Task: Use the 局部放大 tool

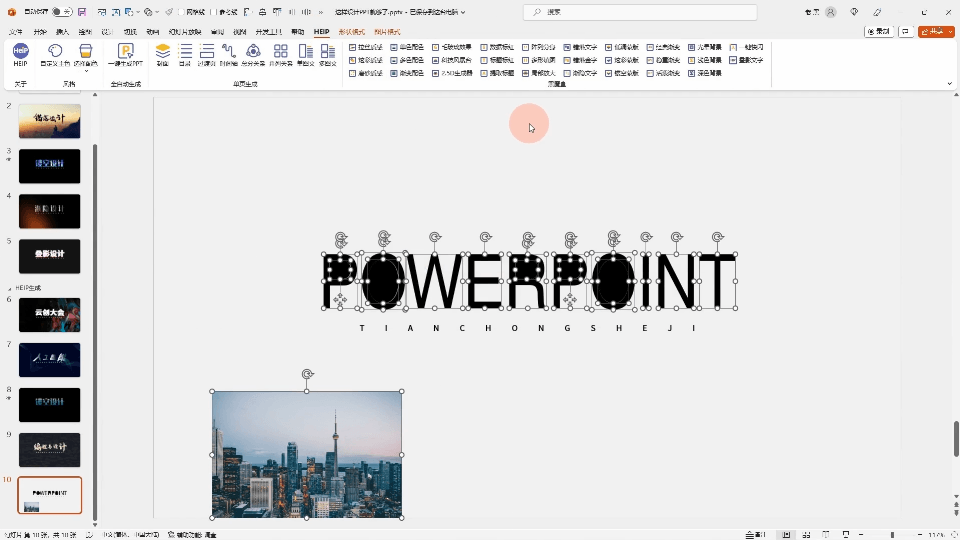Action: click(x=539, y=73)
